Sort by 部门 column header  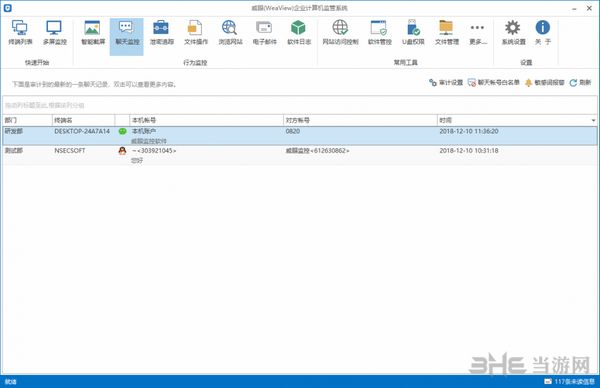pyautogui.click(x=27, y=120)
